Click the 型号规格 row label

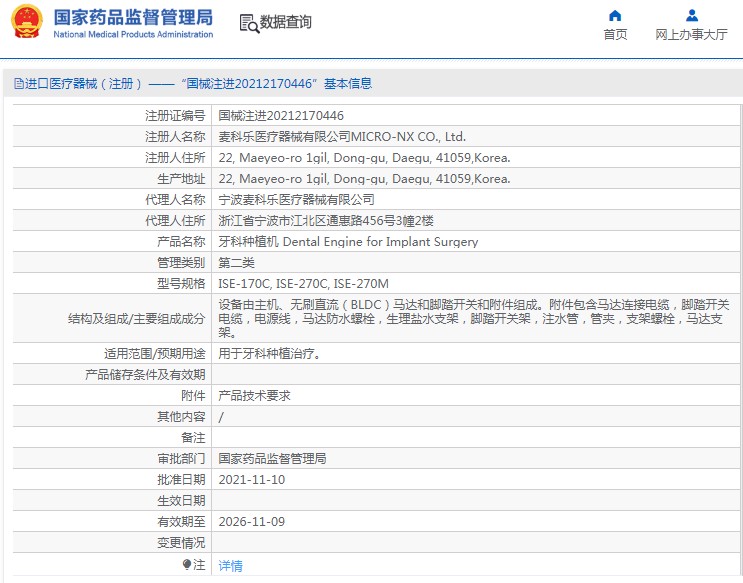pyautogui.click(x=181, y=284)
